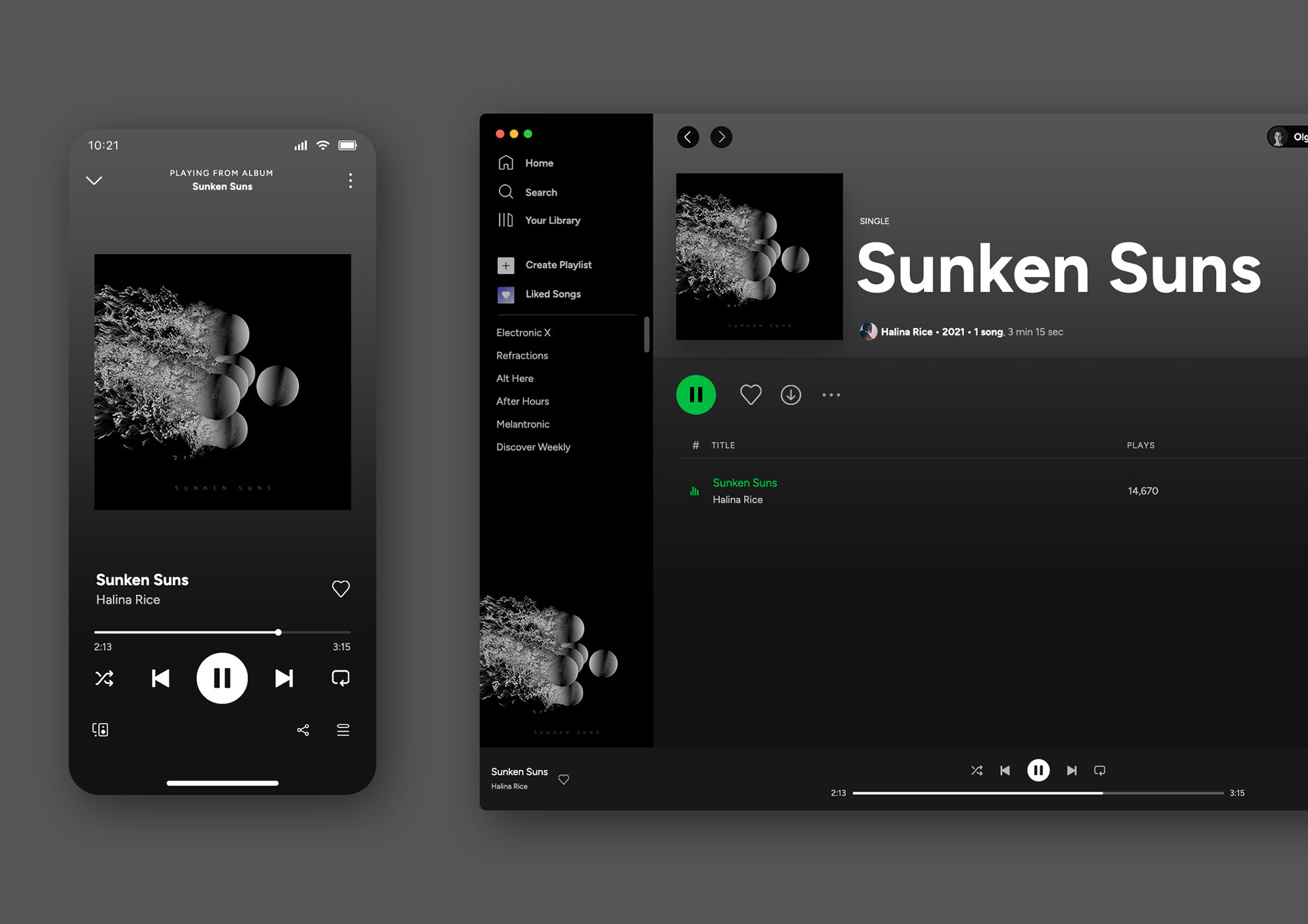Click the desktop player progress bar

click(x=1038, y=793)
